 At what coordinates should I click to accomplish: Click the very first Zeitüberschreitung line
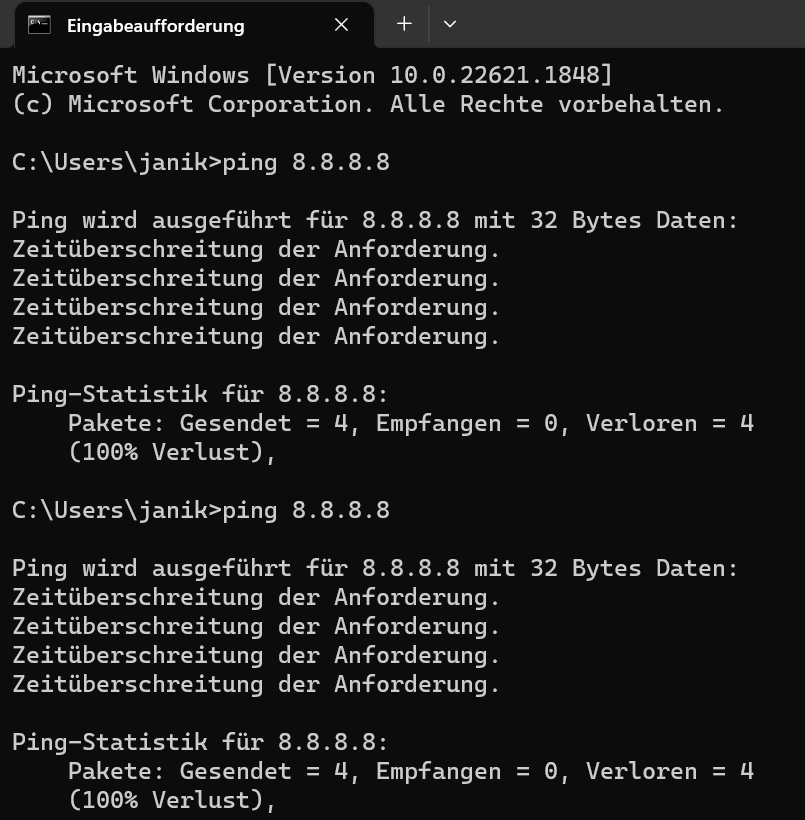256,249
